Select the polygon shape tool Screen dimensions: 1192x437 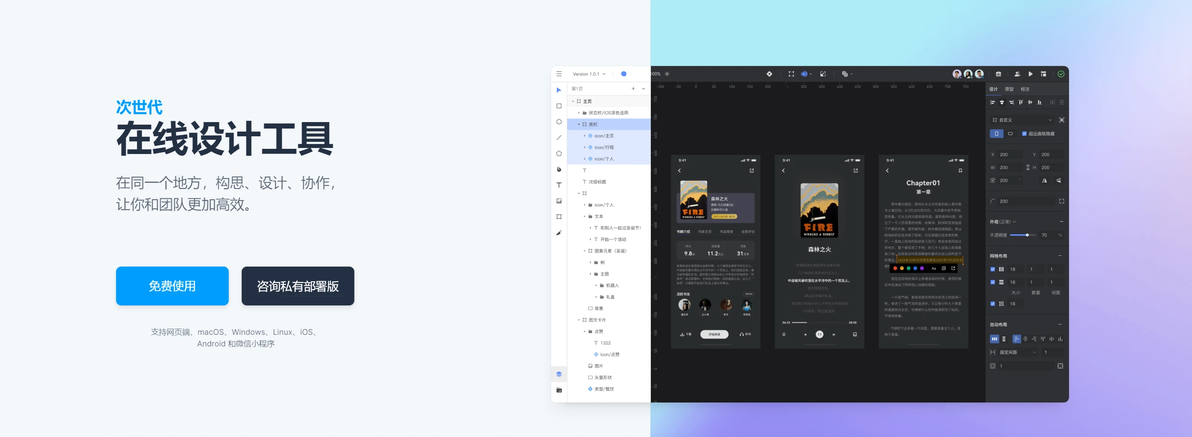click(x=559, y=154)
